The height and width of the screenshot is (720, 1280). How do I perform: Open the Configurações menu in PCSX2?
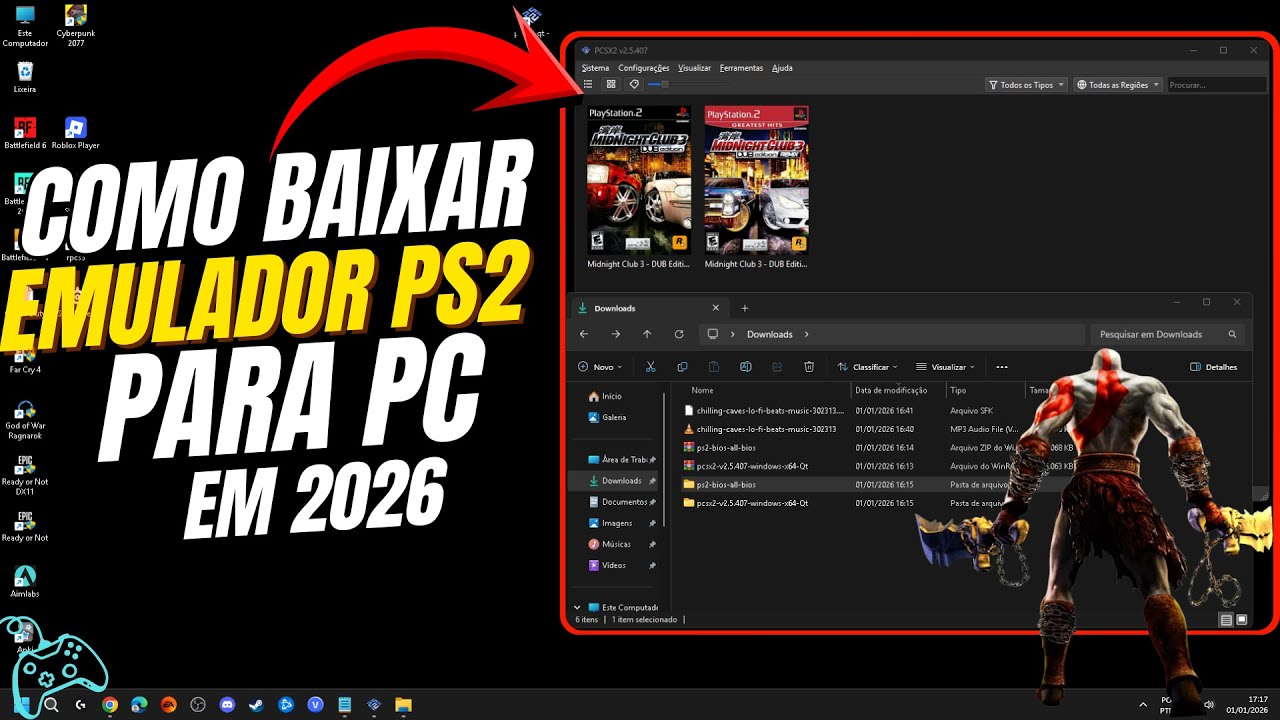tap(643, 68)
